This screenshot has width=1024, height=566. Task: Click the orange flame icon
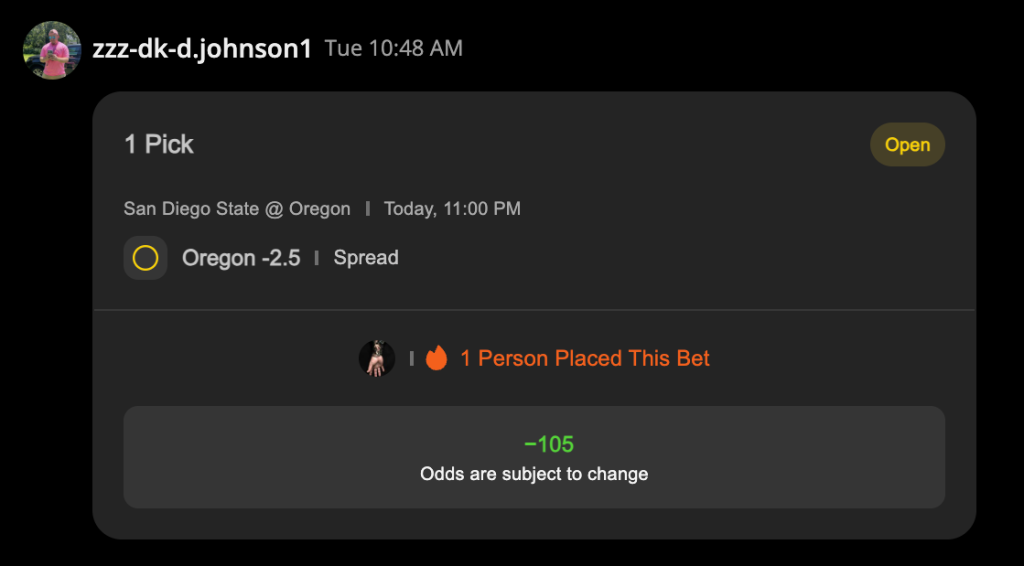[436, 358]
